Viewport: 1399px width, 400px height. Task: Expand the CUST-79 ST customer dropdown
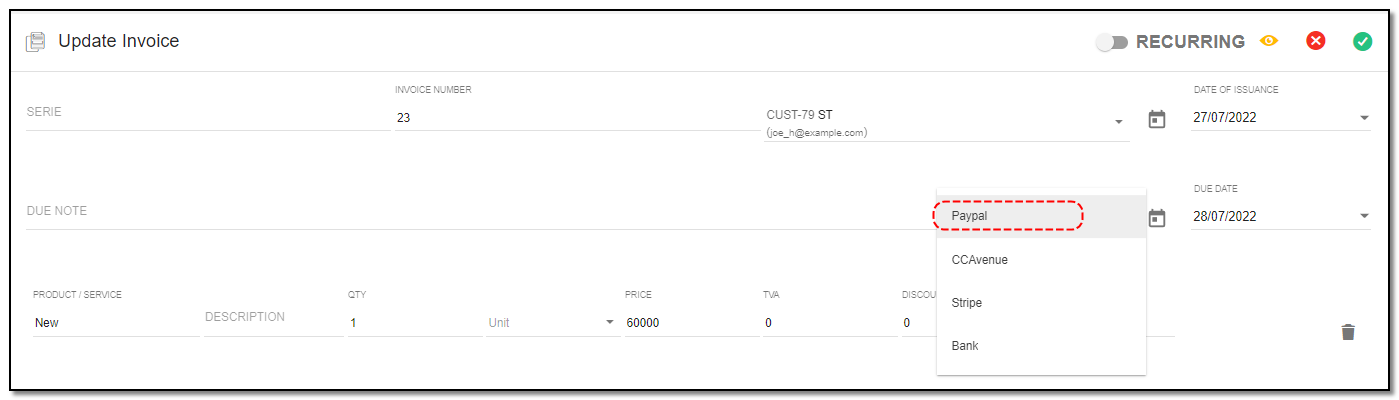pyautogui.click(x=1118, y=122)
